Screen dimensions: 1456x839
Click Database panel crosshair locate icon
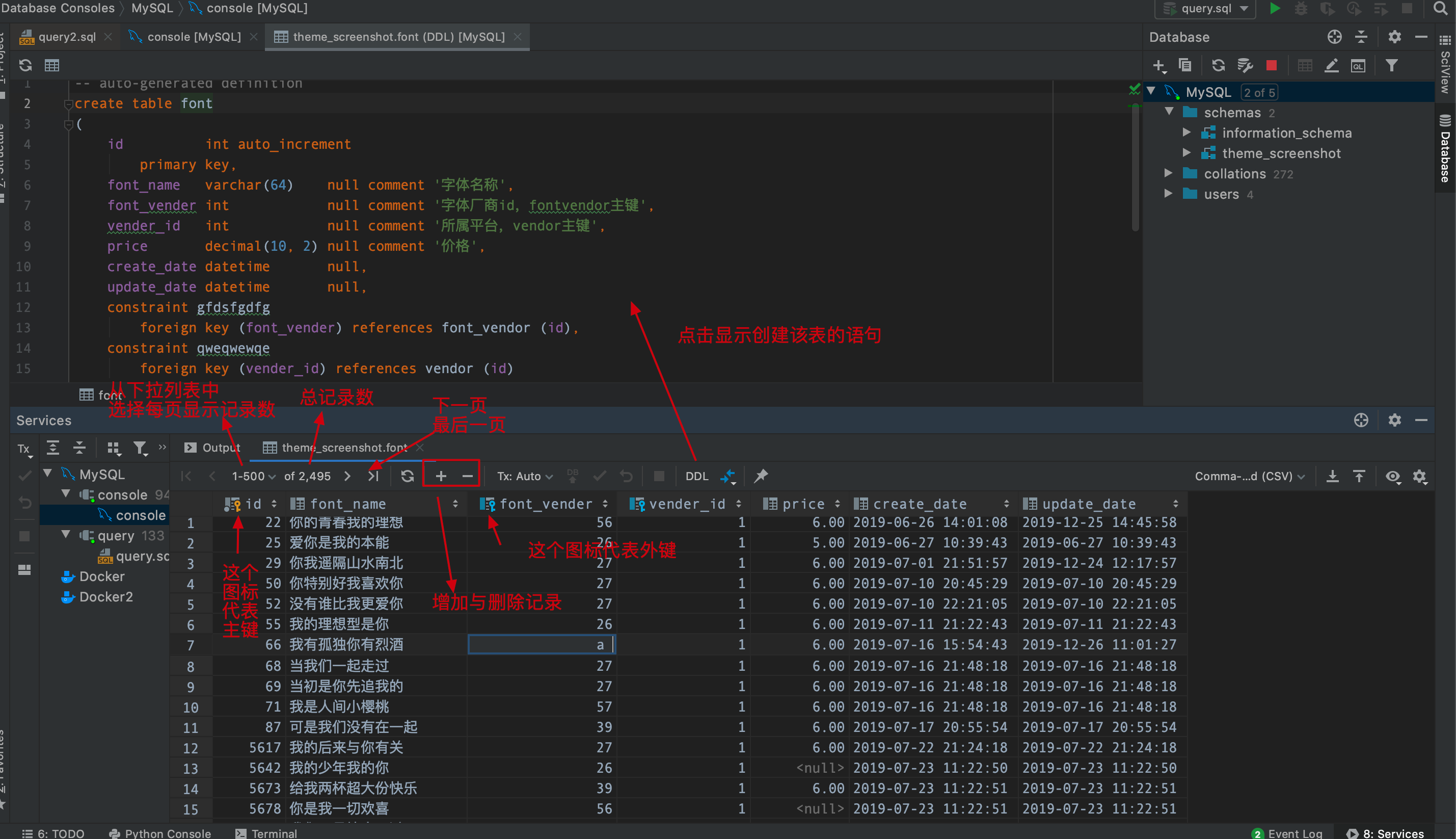point(1334,37)
